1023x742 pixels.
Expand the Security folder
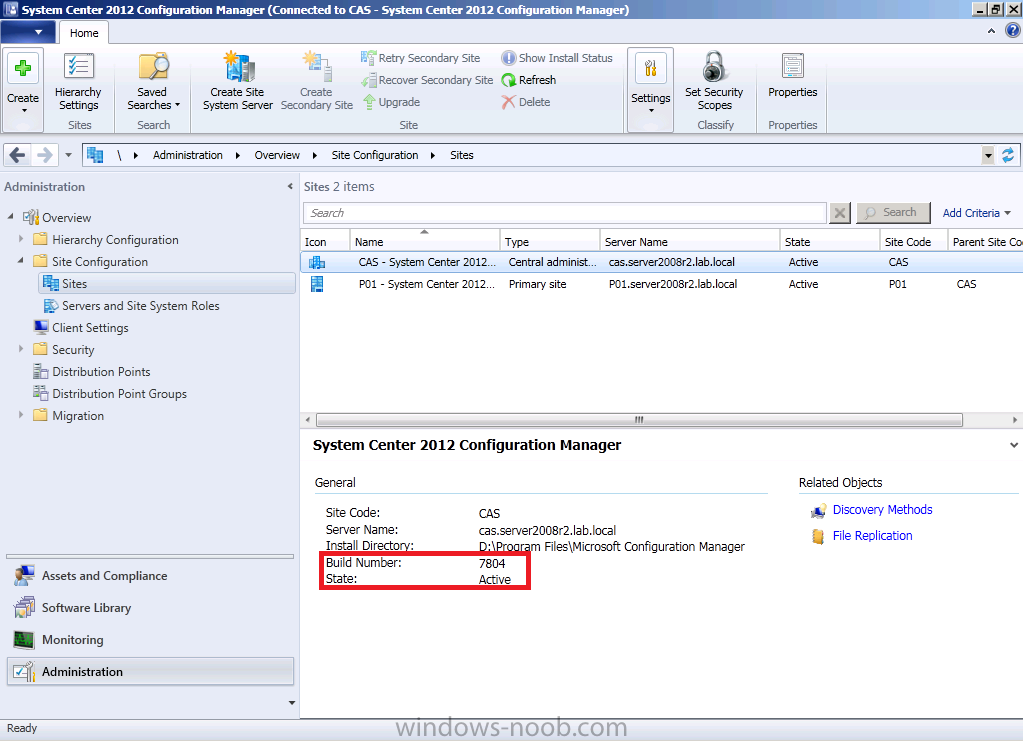[21, 349]
